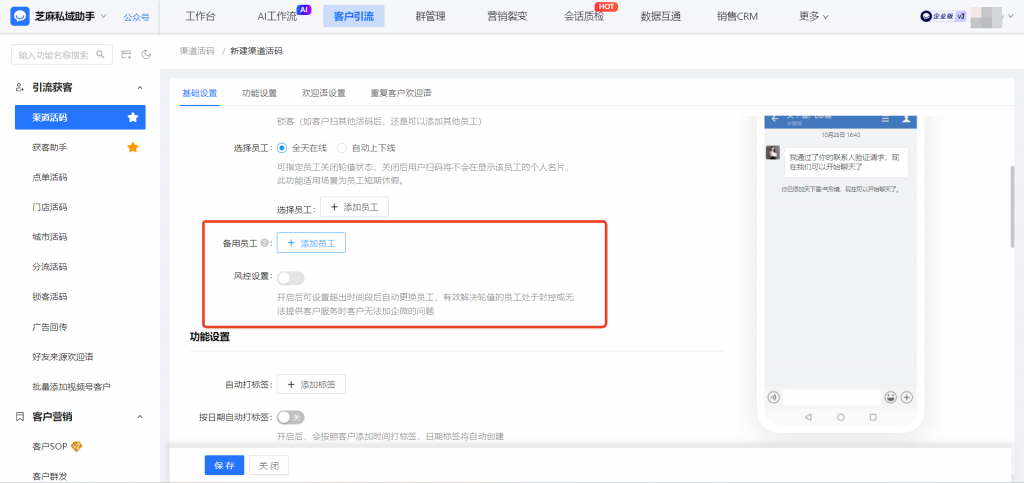Enable the 风控设置 toggle switch
This screenshot has height=483, width=1024.
291,278
